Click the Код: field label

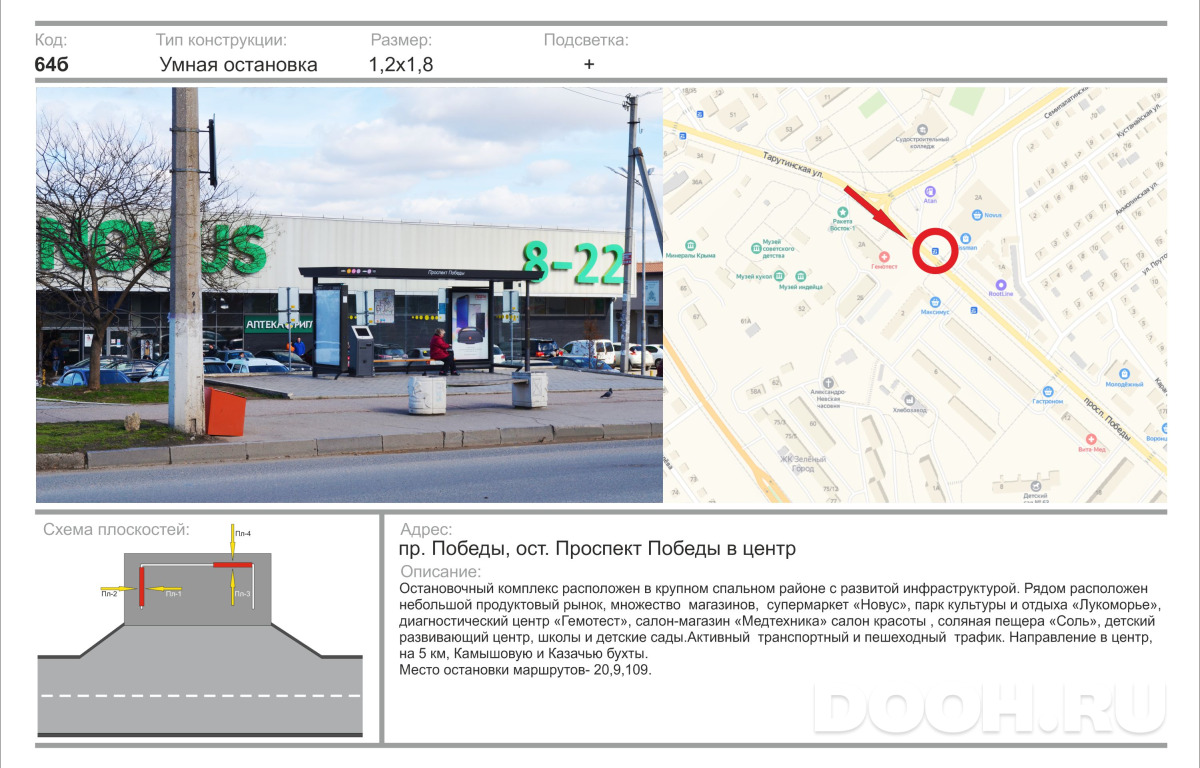click(x=51, y=40)
